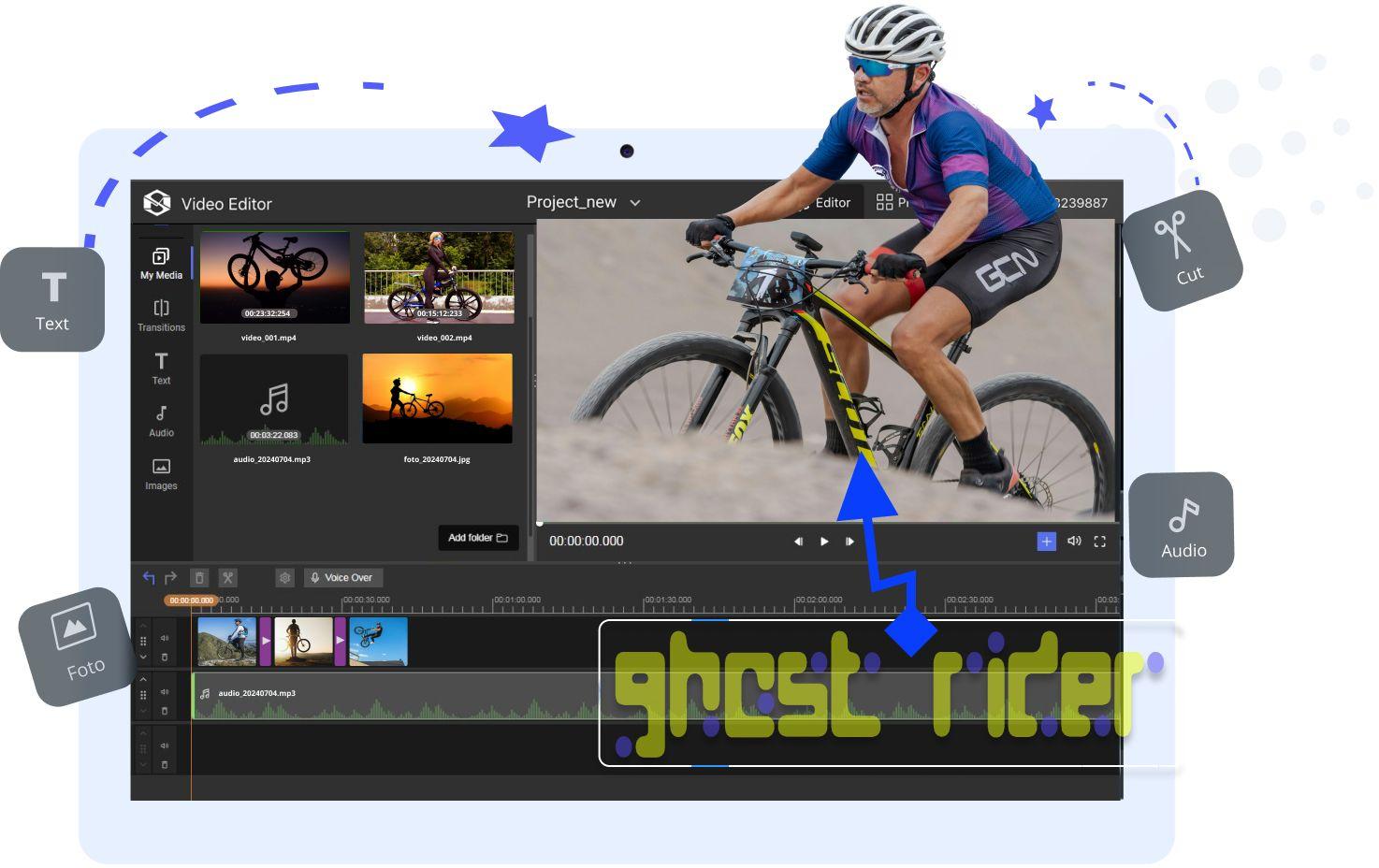Click the foto_20240704.jpg file name

pyautogui.click(x=437, y=459)
